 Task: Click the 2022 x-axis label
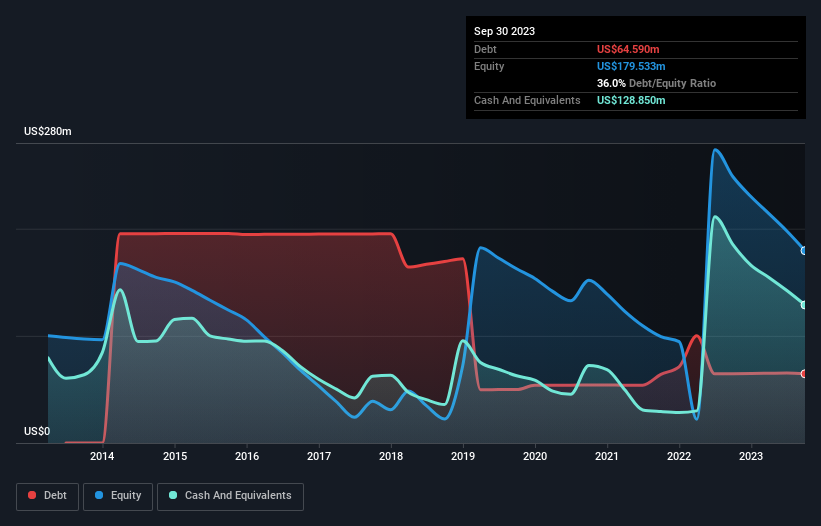pyautogui.click(x=679, y=456)
